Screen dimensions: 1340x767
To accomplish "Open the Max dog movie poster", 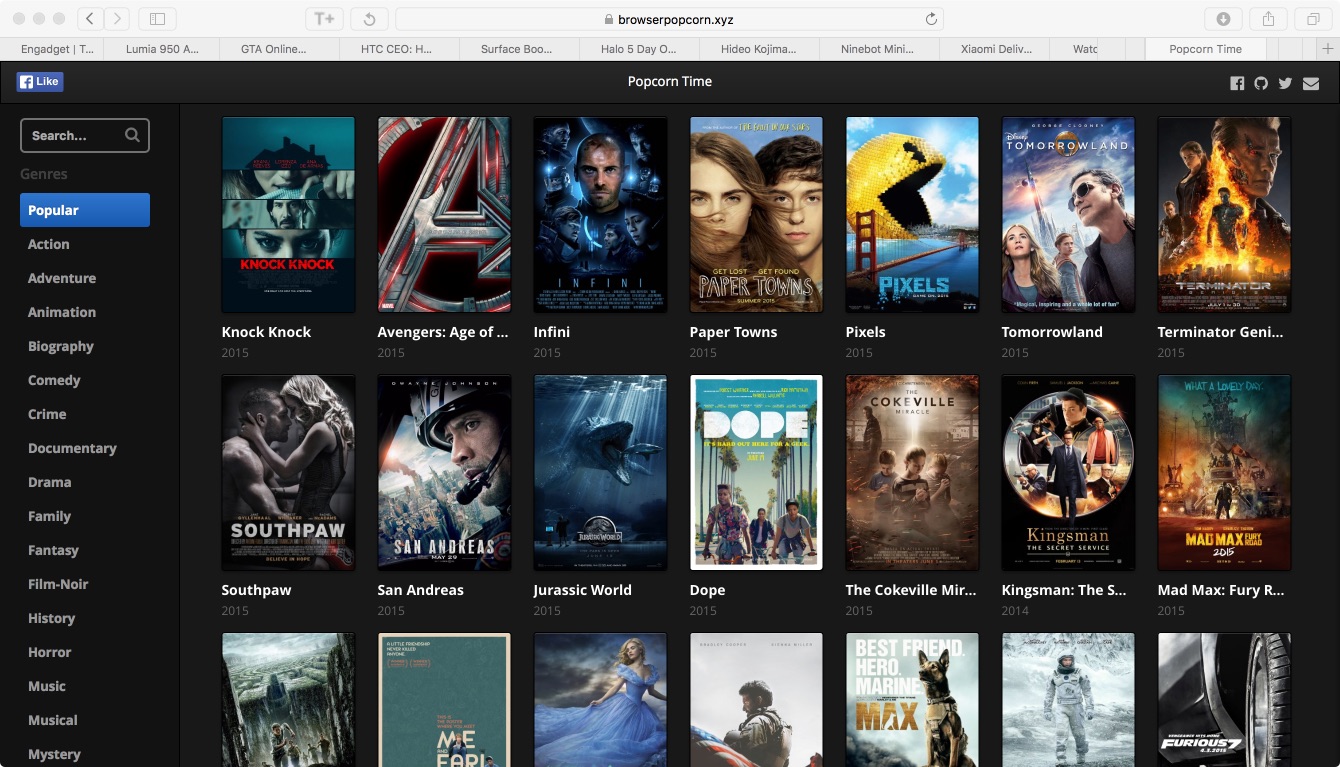I will click(912, 700).
